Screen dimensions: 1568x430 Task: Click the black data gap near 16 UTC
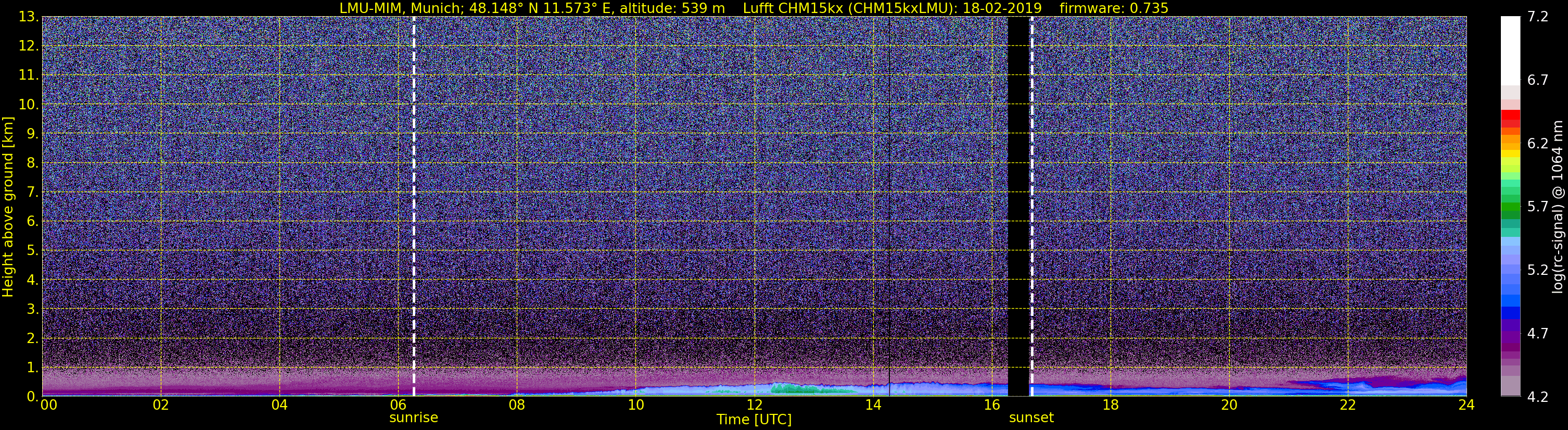coord(1018,207)
